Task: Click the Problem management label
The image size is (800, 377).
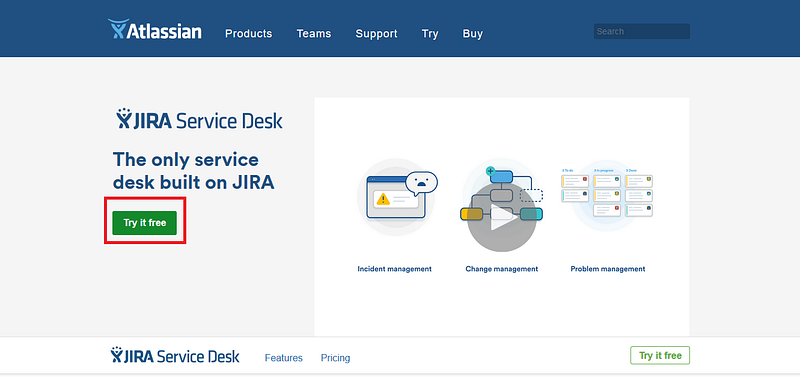Action: click(608, 269)
